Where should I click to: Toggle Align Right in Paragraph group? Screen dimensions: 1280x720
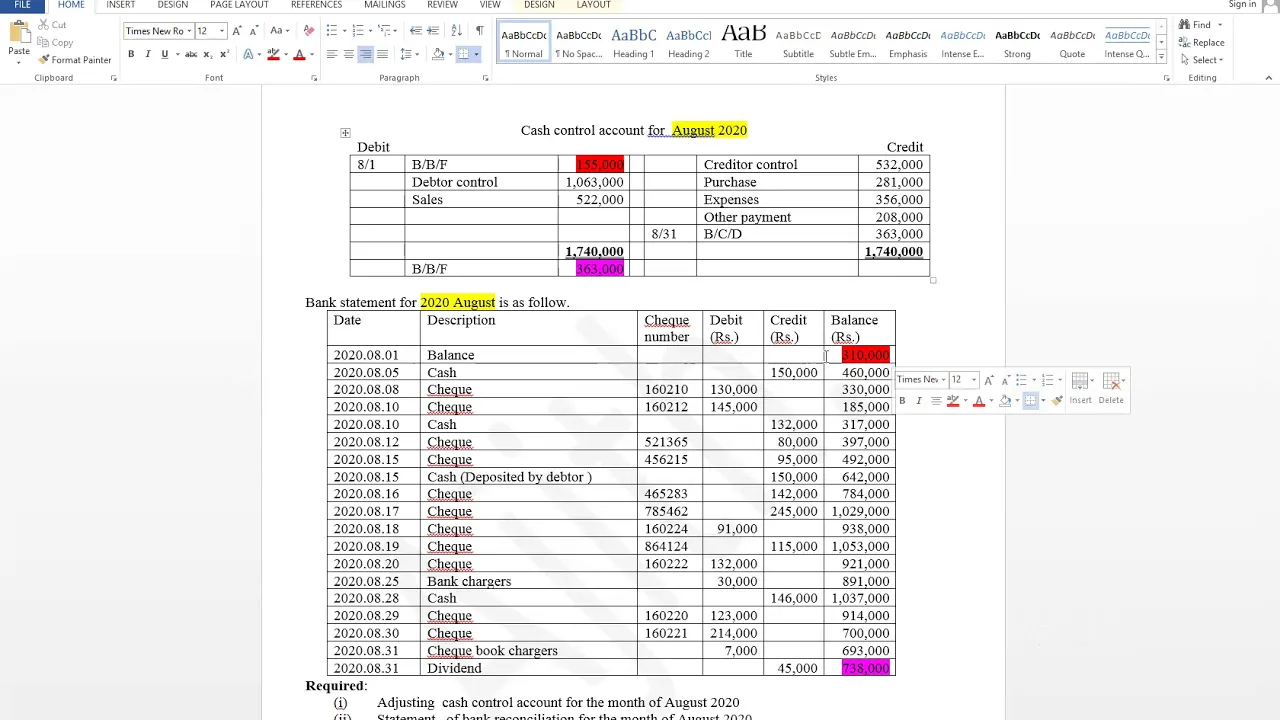click(x=365, y=54)
